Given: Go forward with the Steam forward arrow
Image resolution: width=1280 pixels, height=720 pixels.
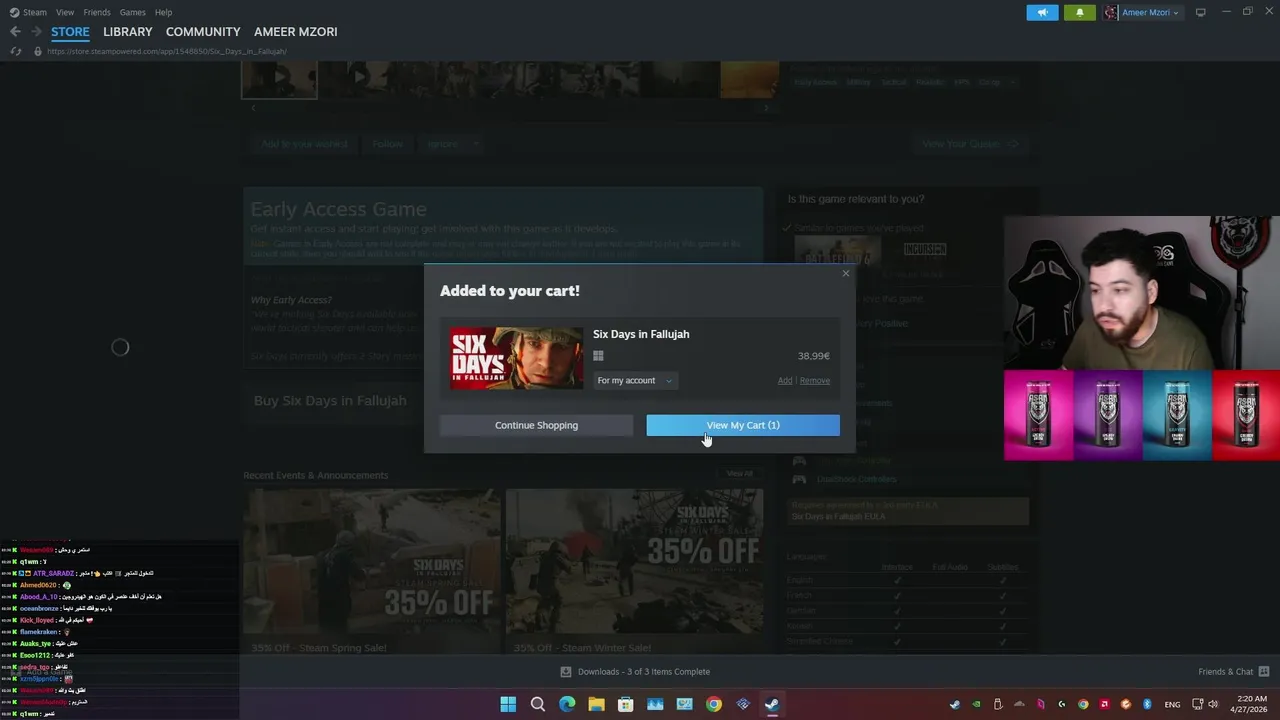Looking at the screenshot, I should pos(36,32).
